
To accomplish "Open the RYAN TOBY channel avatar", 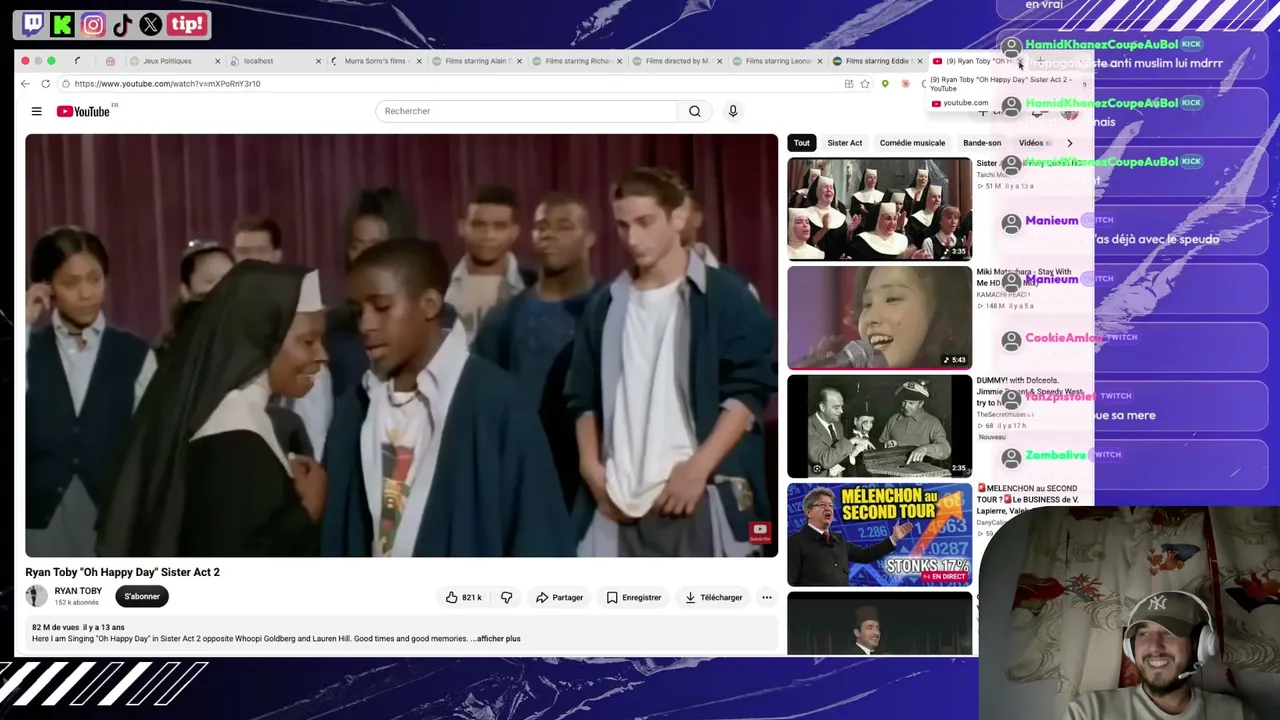I will click(37, 596).
